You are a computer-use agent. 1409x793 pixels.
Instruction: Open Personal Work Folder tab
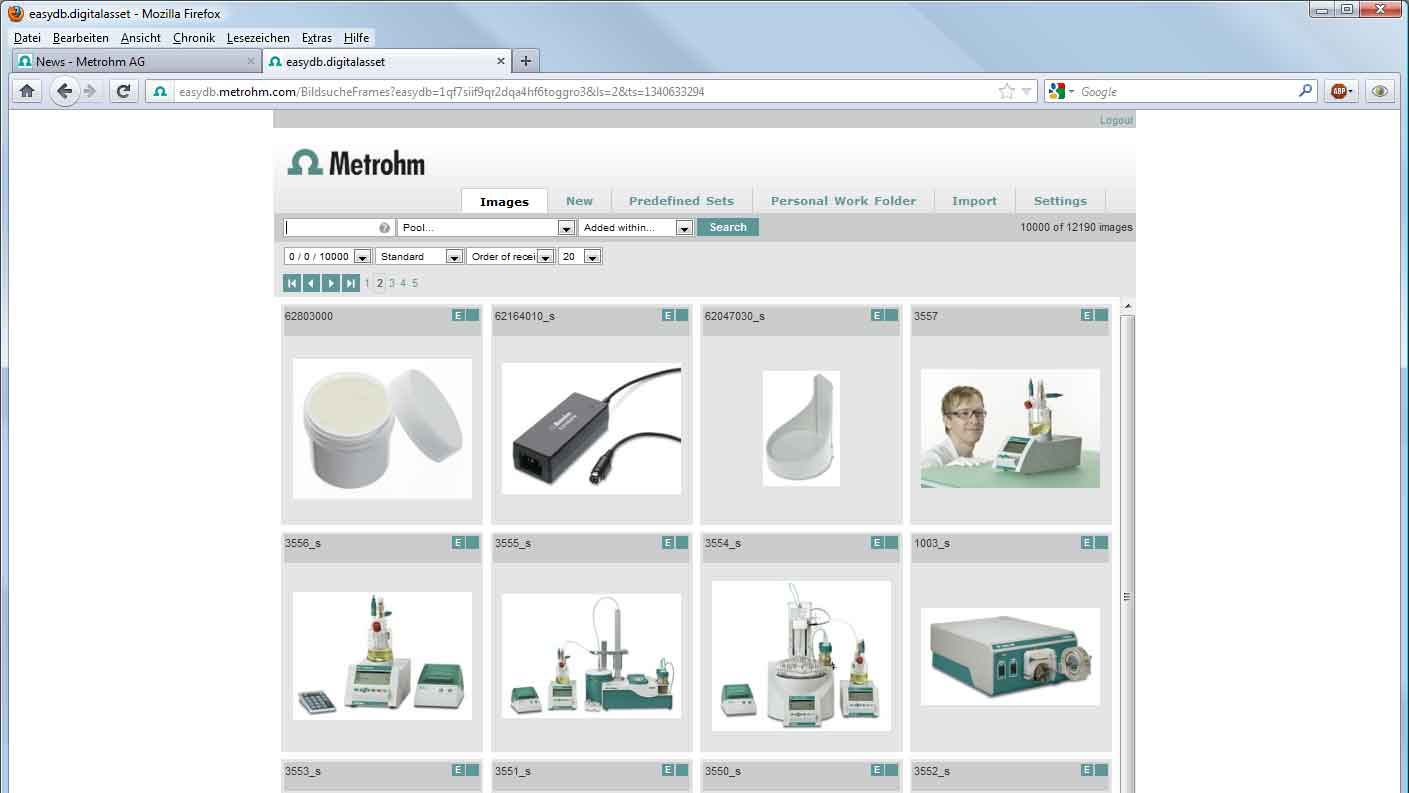[843, 201]
